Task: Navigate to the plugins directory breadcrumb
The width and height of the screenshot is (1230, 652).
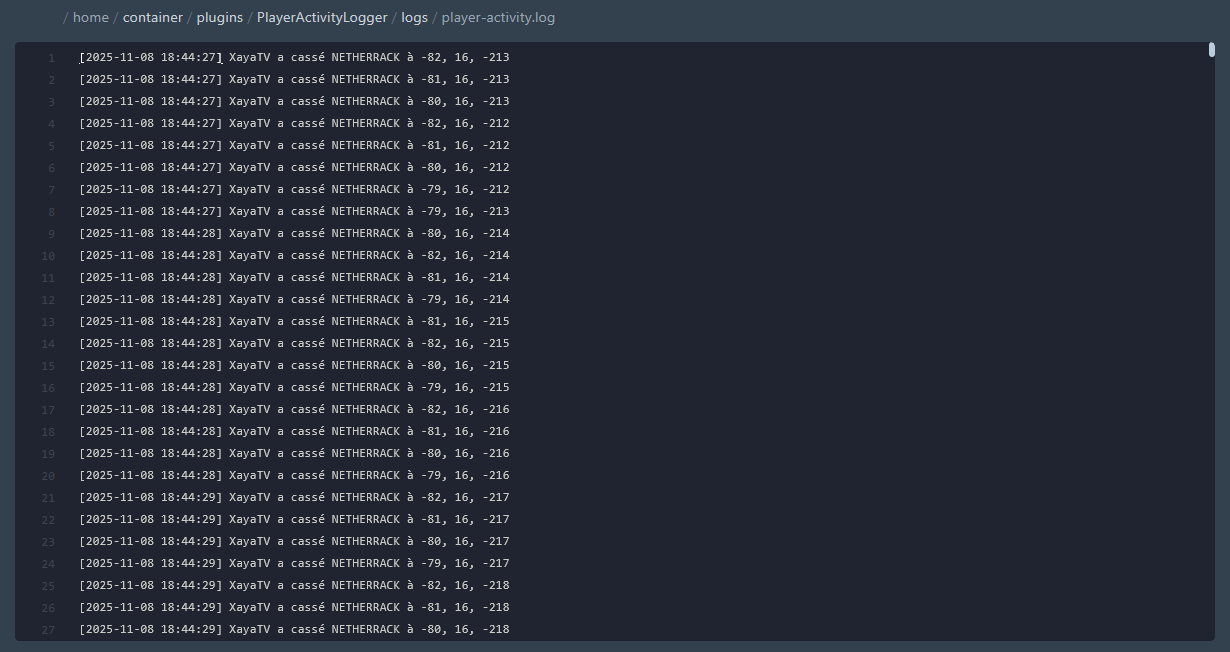Action: click(x=219, y=18)
